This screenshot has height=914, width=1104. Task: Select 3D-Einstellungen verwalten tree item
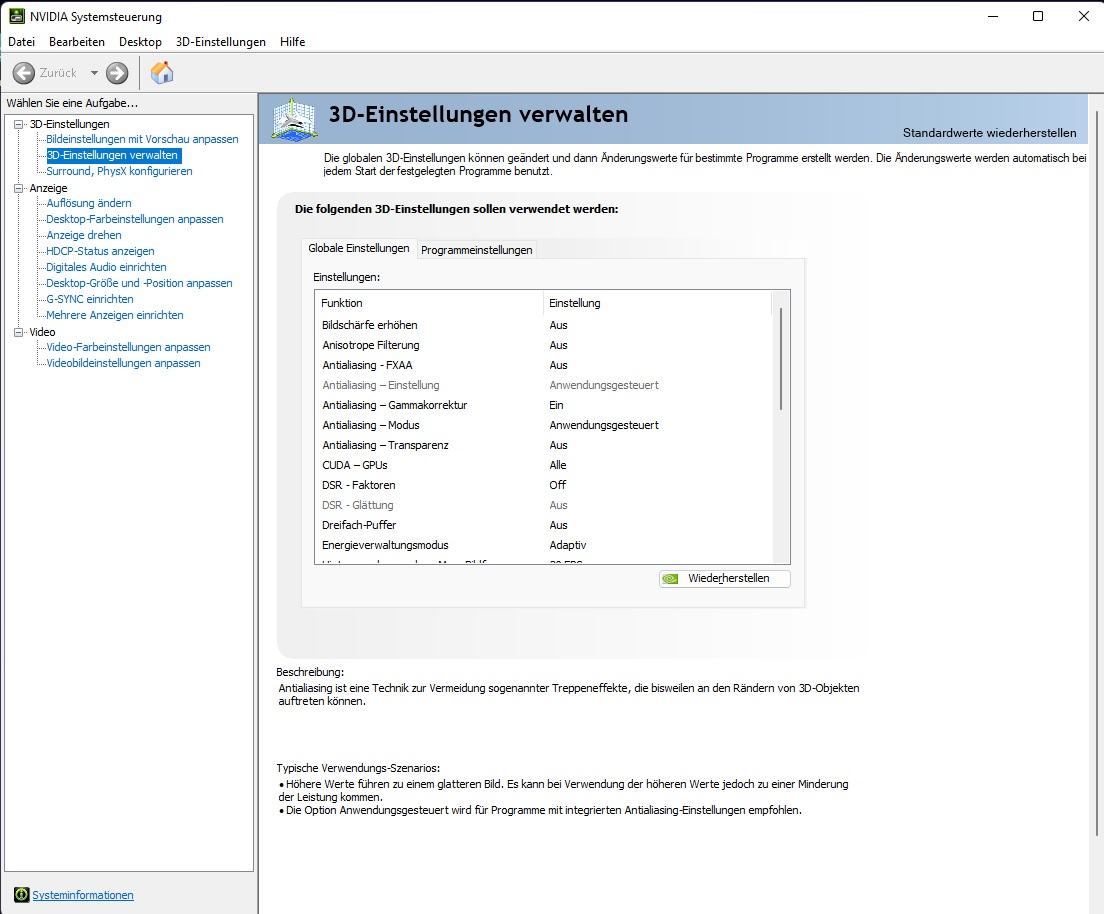tap(112, 155)
